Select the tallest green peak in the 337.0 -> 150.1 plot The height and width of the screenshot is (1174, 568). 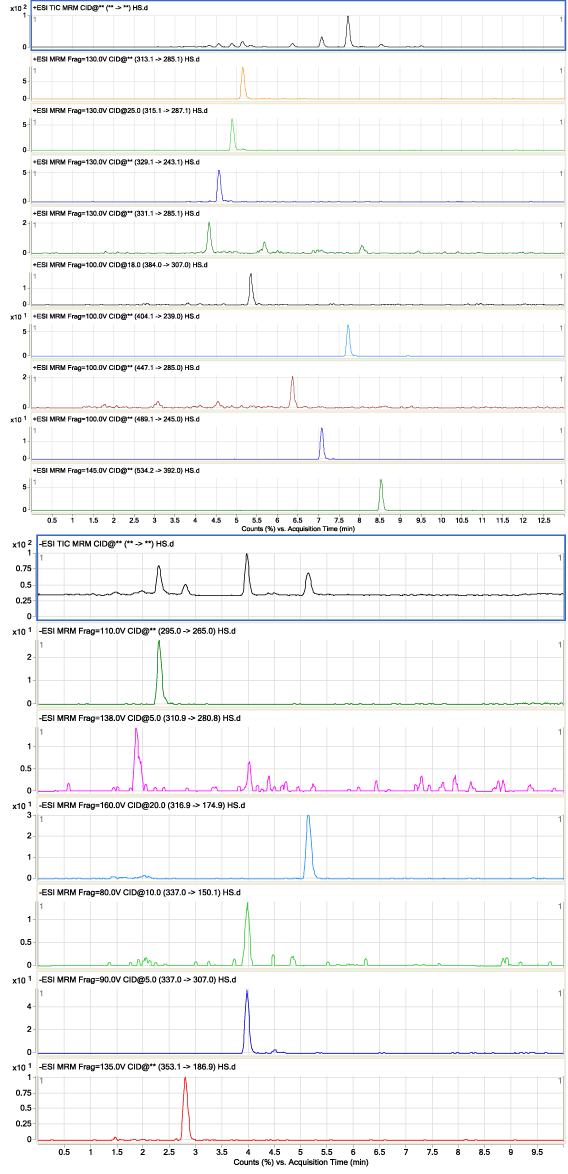point(247,933)
